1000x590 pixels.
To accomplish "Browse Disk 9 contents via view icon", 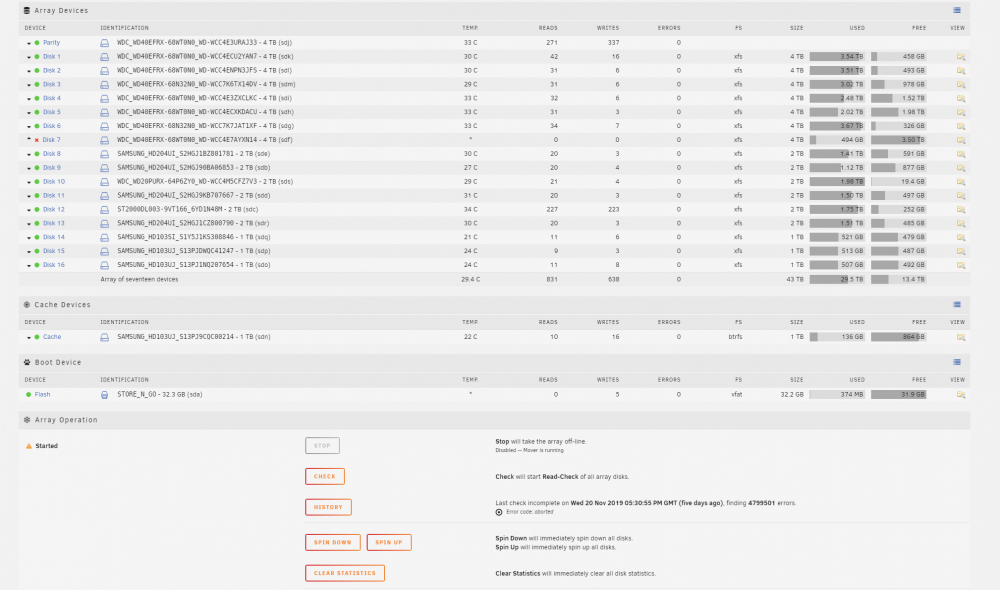I will (x=961, y=168).
